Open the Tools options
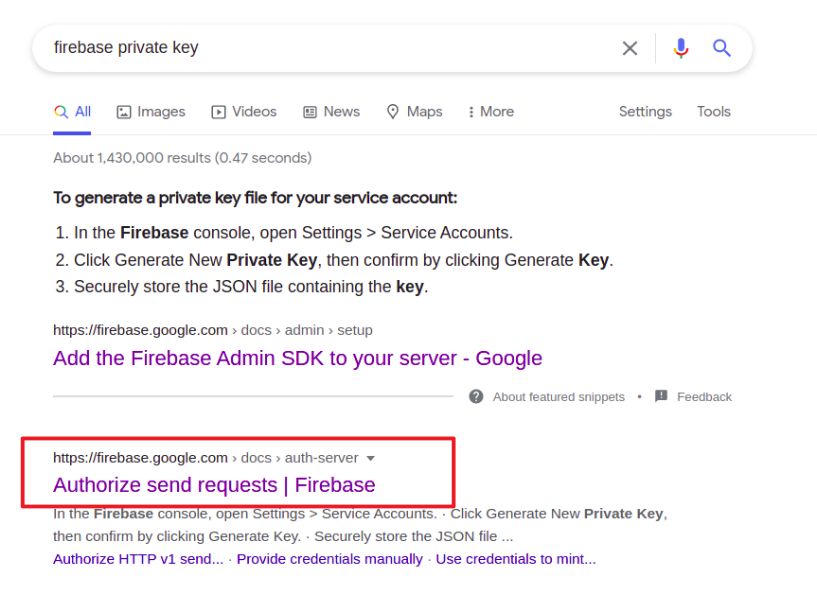This screenshot has height=595, width=817. coord(713,112)
